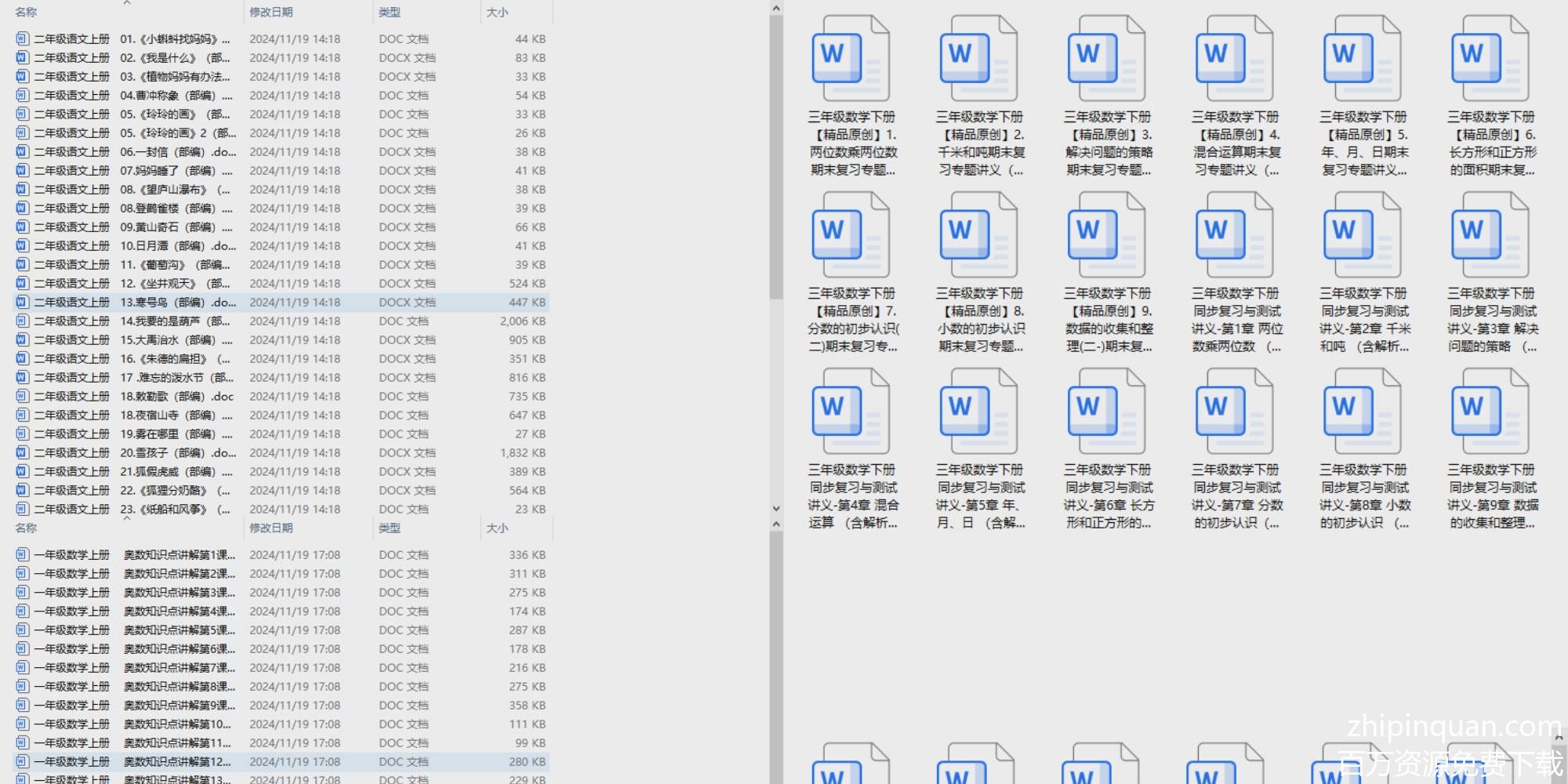The image size is (1568, 784).
Task: Toggle sort chevron above 名称 in 二年级语文 list
Action: tap(127, 3)
